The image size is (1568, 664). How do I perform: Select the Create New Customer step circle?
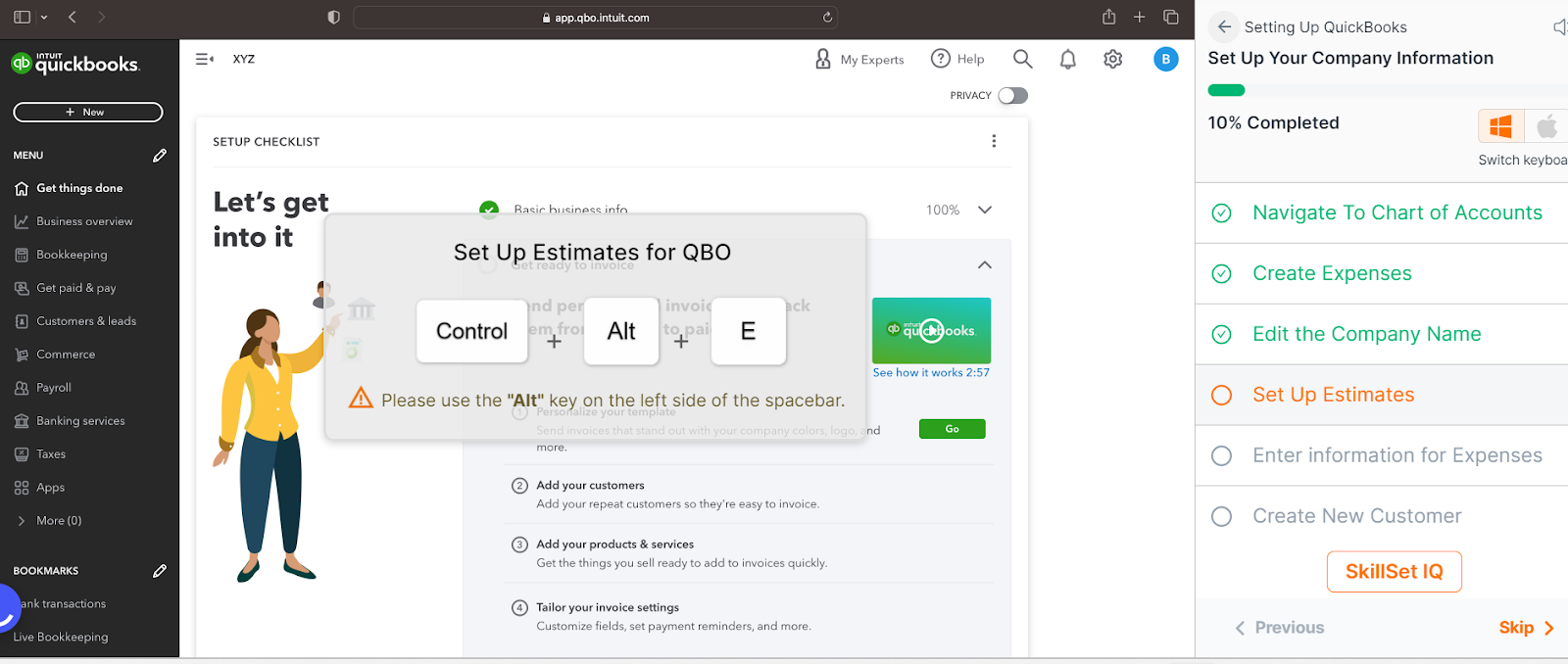coord(1221,516)
